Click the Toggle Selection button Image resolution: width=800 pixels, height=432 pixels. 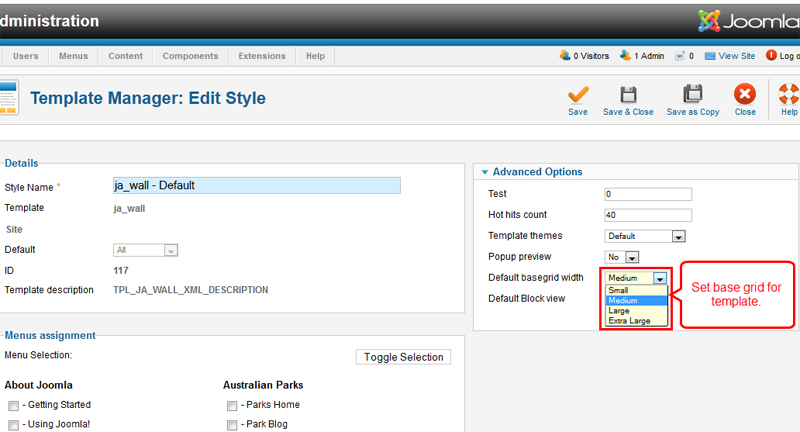pyautogui.click(x=404, y=357)
